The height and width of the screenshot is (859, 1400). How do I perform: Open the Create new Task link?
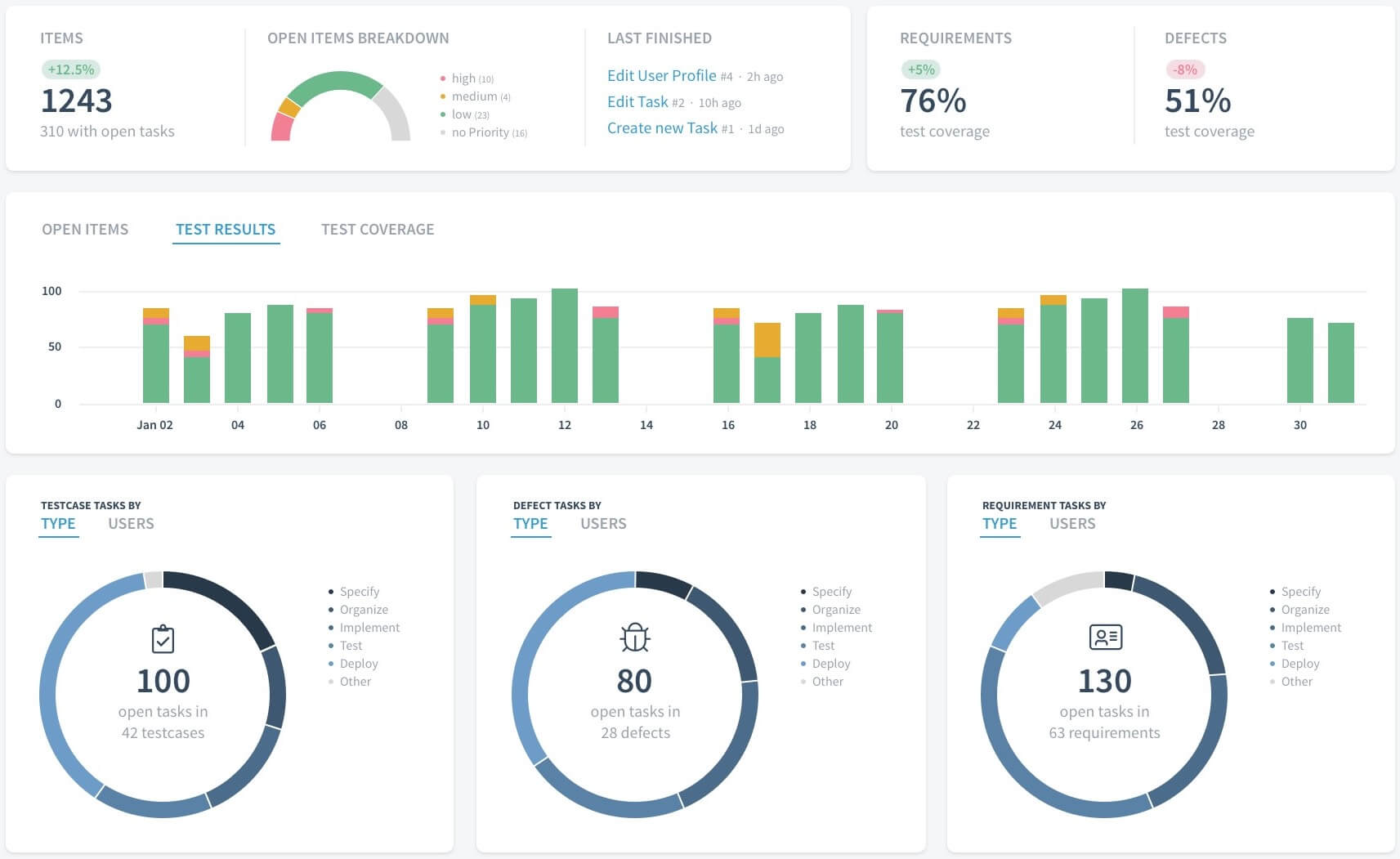662,128
